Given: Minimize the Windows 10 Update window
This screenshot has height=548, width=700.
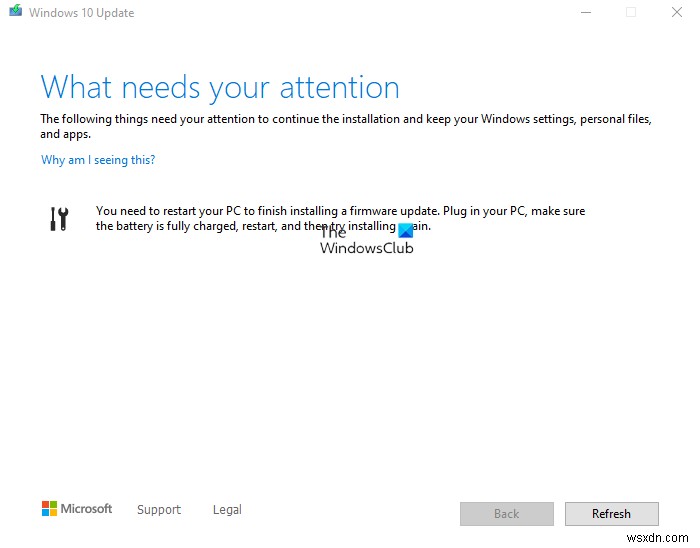Looking at the screenshot, I should (x=585, y=13).
